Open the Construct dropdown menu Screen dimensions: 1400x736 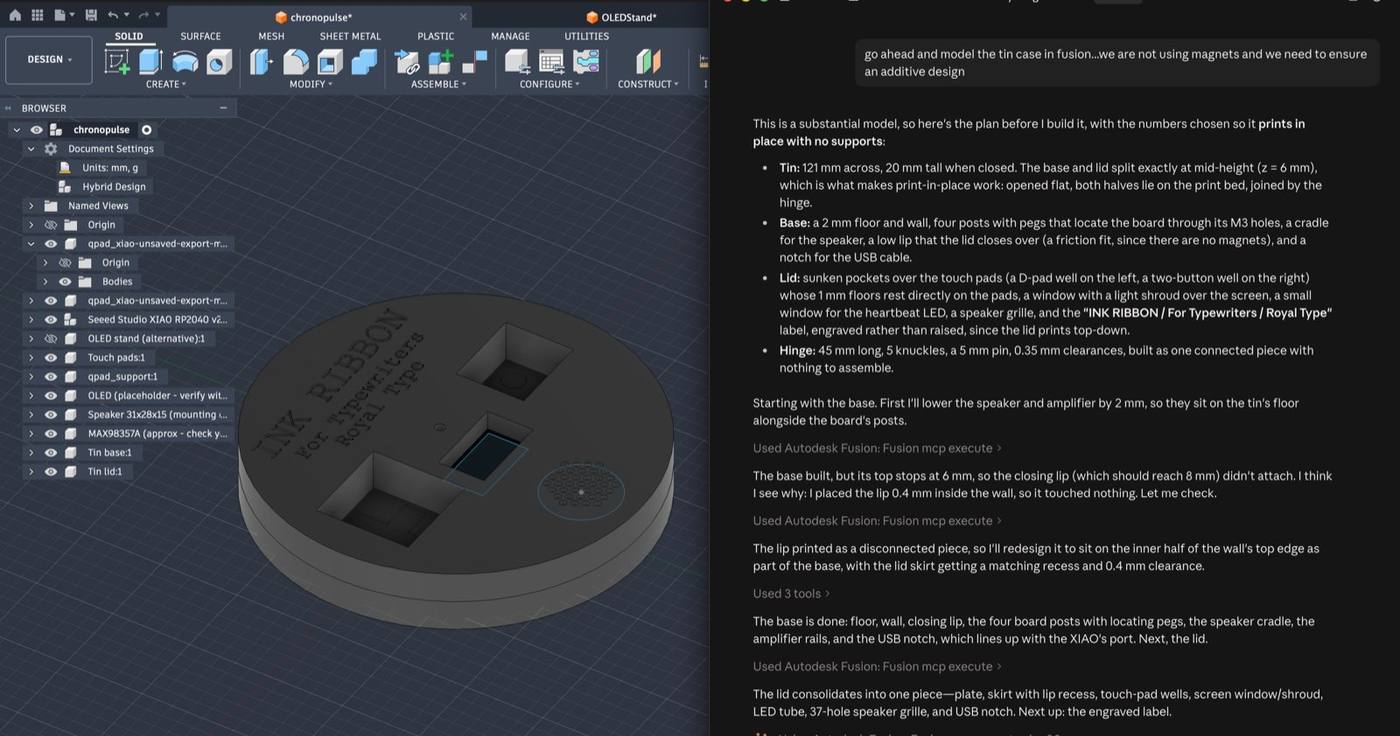(648, 84)
